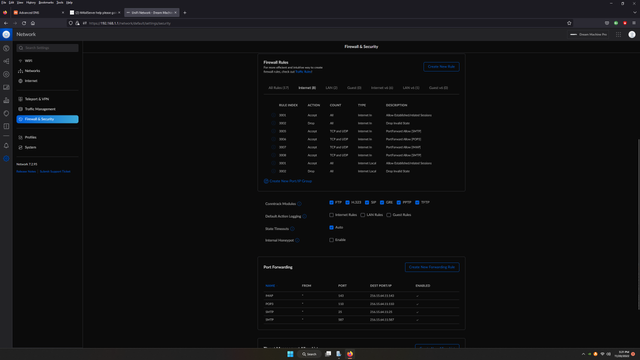Click the Windows Start button
Screen dimensions: 640x360
(290, 354)
